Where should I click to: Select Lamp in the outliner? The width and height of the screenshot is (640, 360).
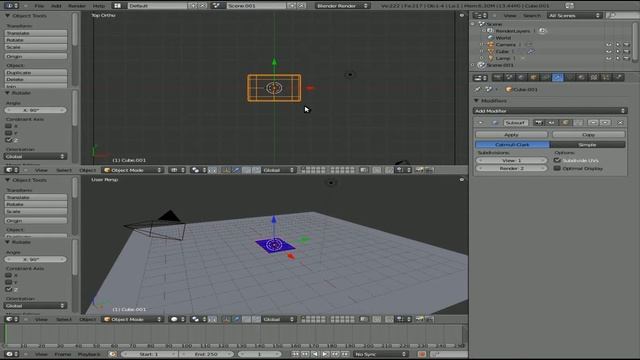[x=503, y=58]
